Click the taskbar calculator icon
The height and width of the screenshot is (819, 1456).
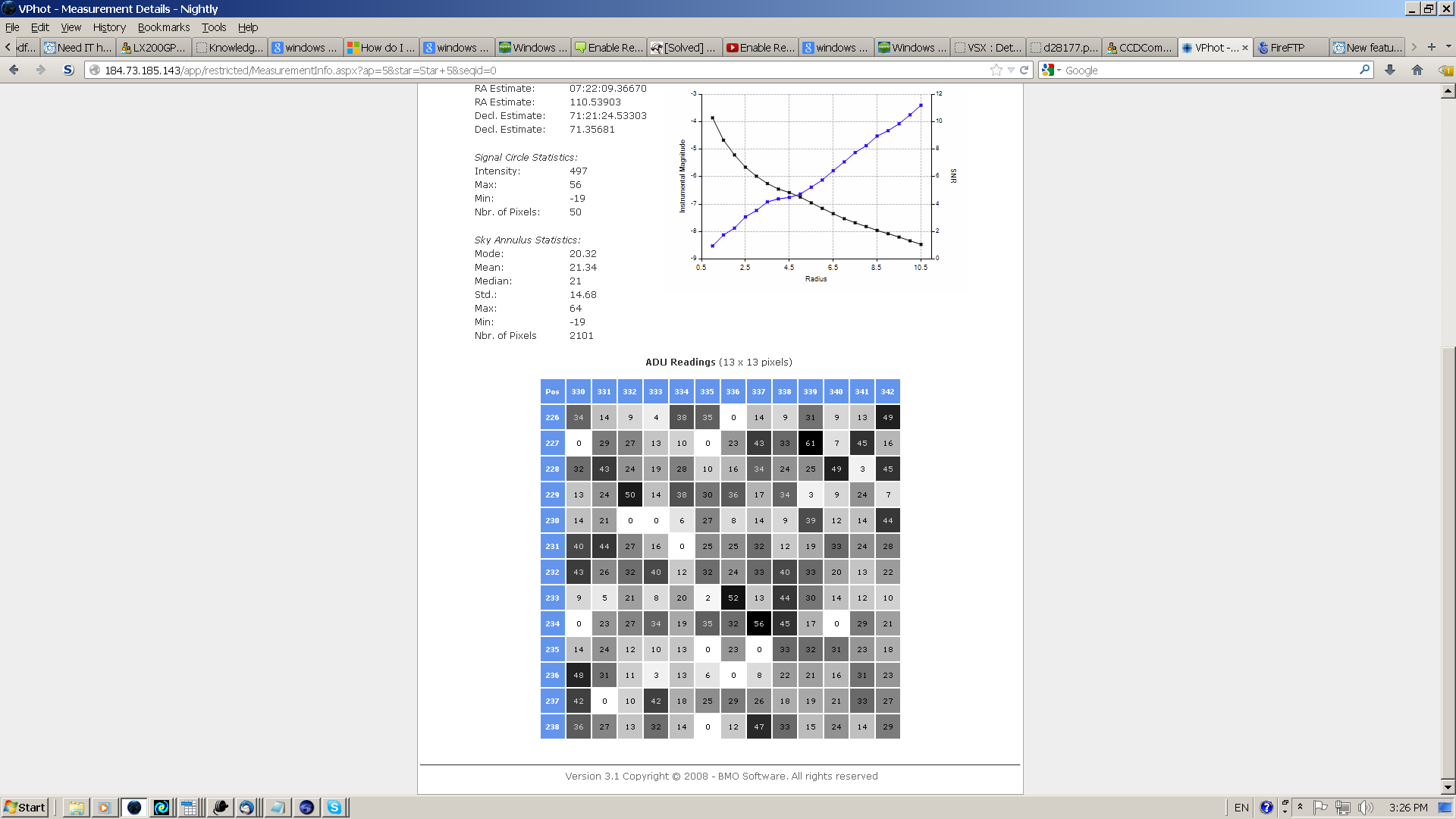[190, 808]
